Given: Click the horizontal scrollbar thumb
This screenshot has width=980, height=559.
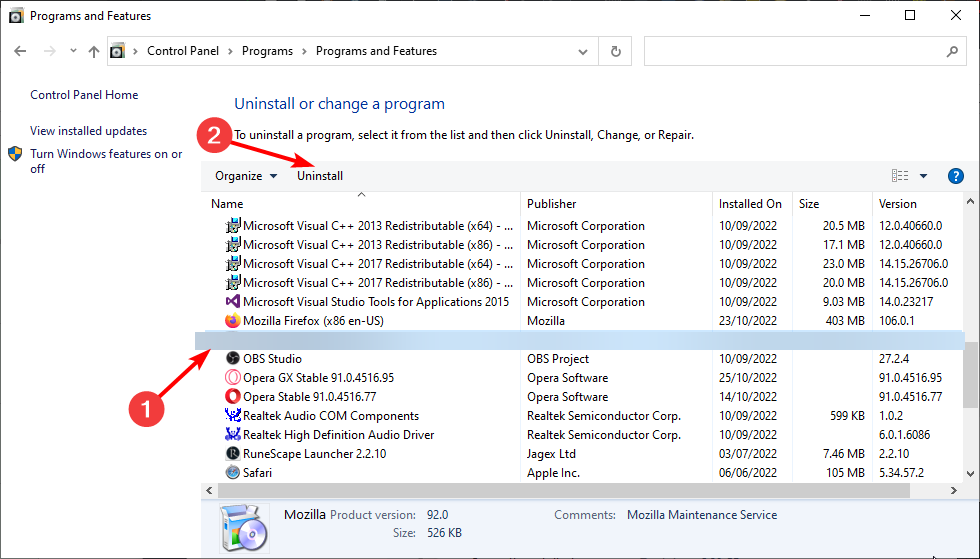Looking at the screenshot, I should (564, 490).
